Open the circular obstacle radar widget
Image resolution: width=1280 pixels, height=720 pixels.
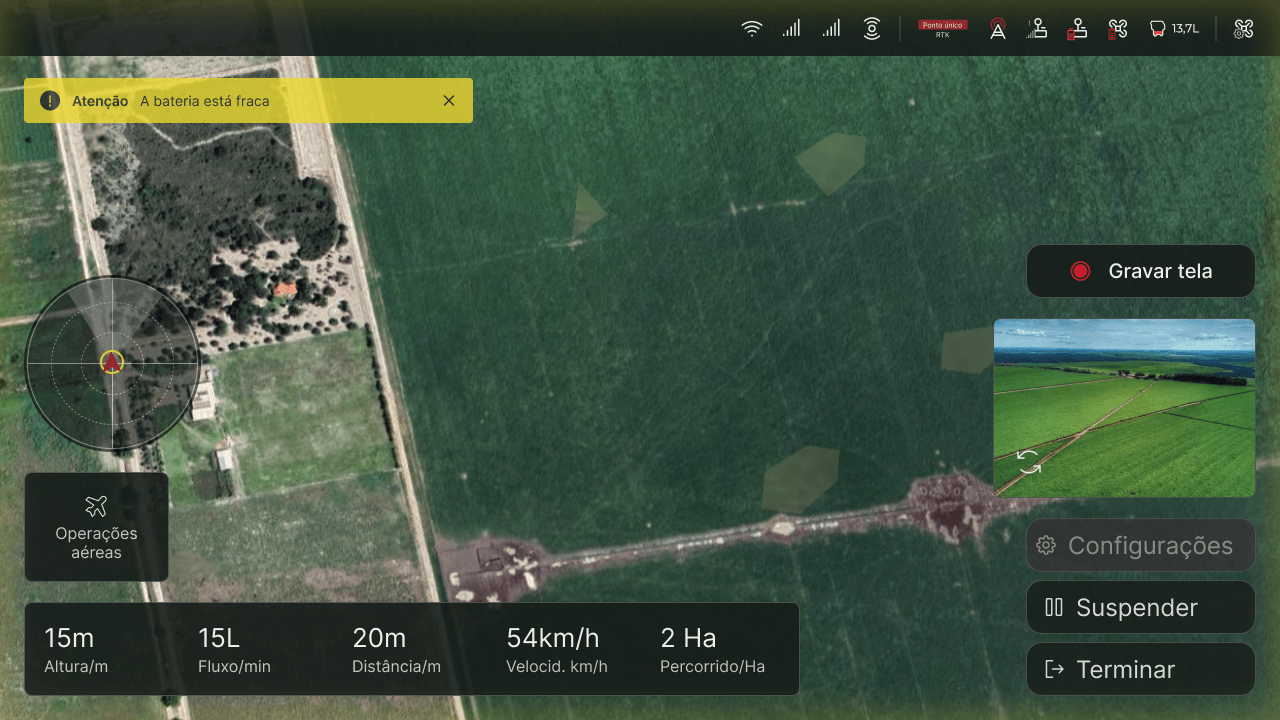112,364
